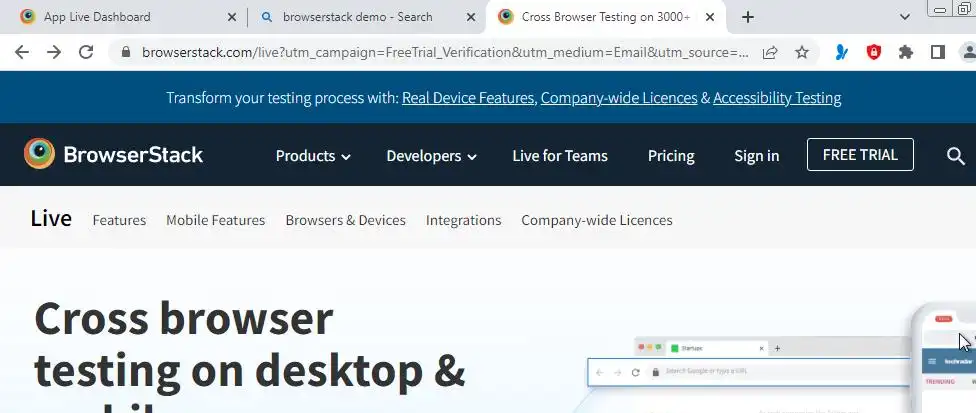Open Mobile Features subnav item
The width and height of the screenshot is (976, 413).
(215, 220)
